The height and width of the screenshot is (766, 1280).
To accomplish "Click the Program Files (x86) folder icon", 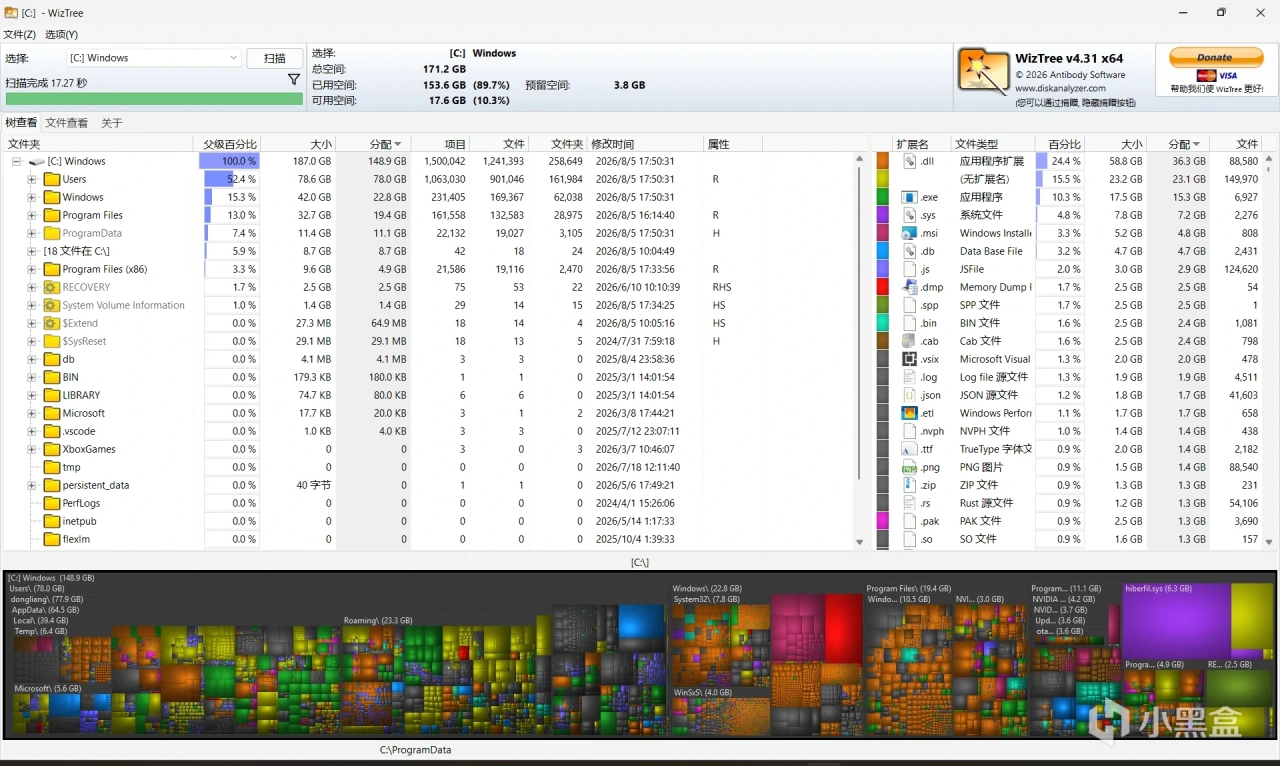I will click(52, 269).
